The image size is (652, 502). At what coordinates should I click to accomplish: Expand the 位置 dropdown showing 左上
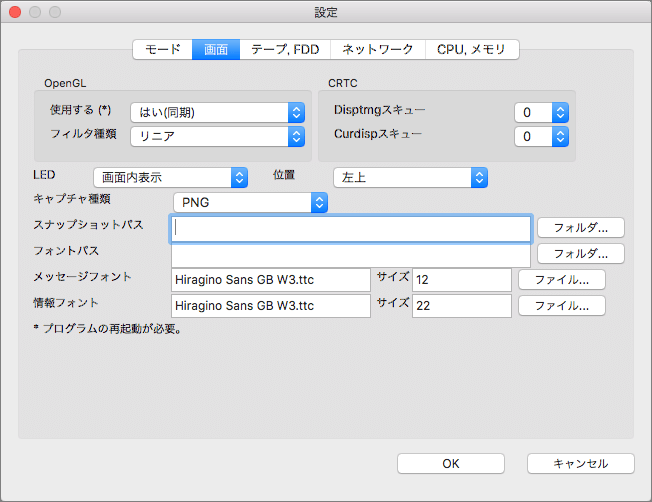(x=410, y=178)
